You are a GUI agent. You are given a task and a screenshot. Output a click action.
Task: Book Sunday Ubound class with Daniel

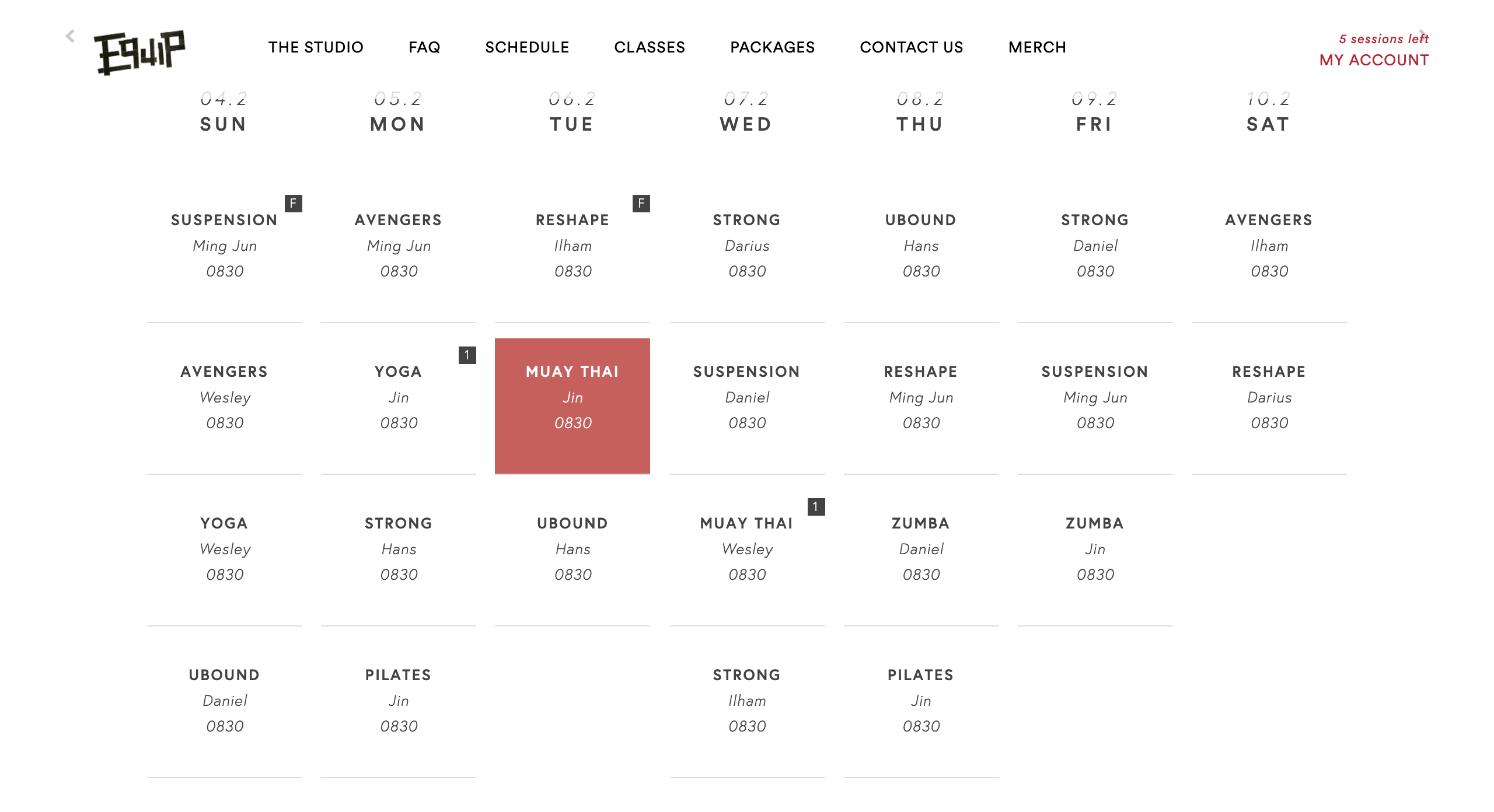225,700
